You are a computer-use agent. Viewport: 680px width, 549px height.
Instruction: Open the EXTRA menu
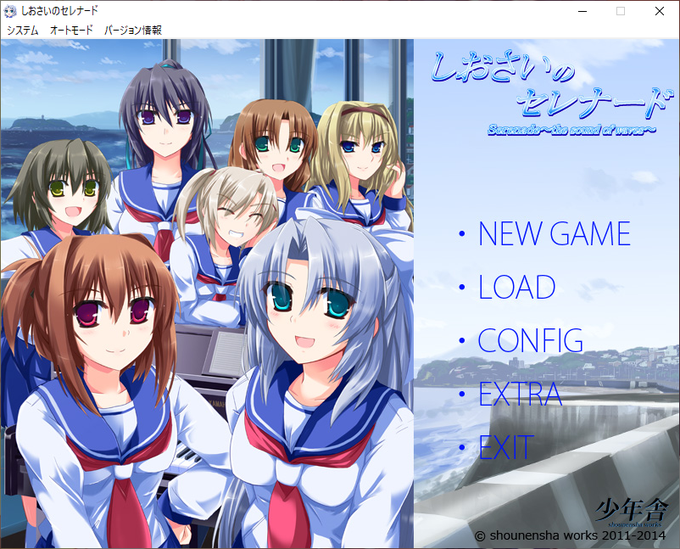point(520,394)
